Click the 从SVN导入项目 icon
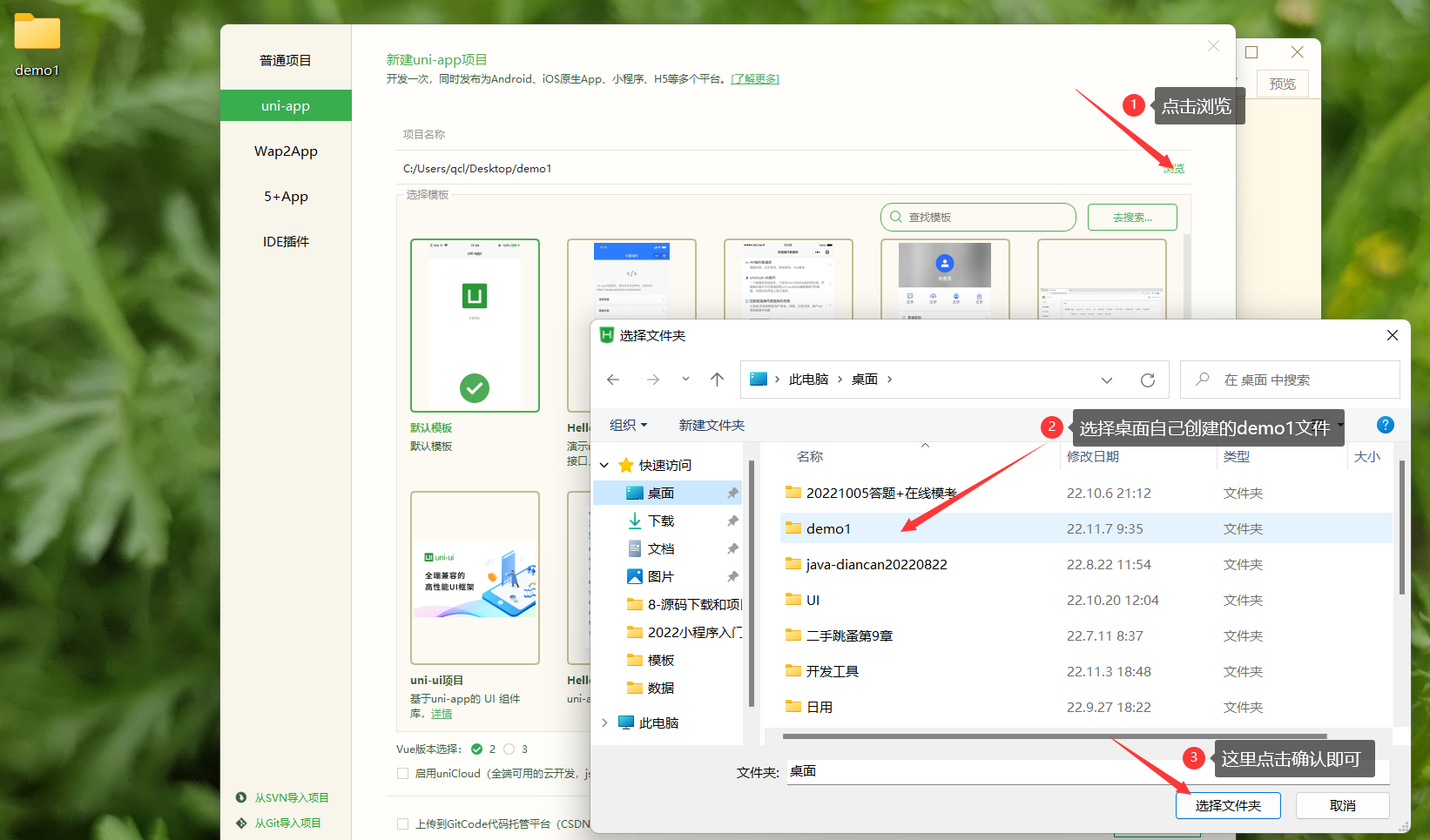The width and height of the screenshot is (1430, 840). [x=241, y=797]
